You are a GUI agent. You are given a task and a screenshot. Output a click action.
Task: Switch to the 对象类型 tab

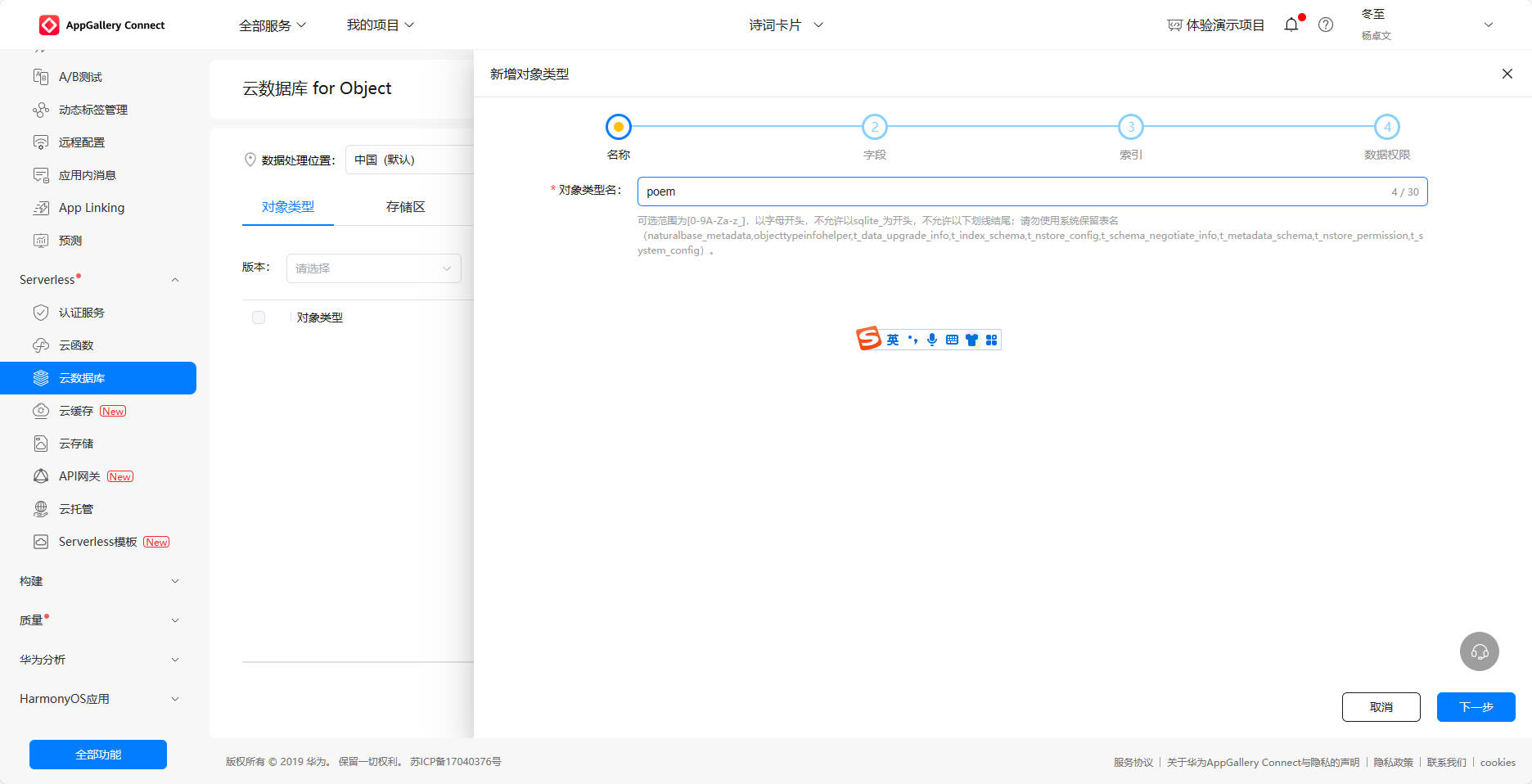coord(288,207)
